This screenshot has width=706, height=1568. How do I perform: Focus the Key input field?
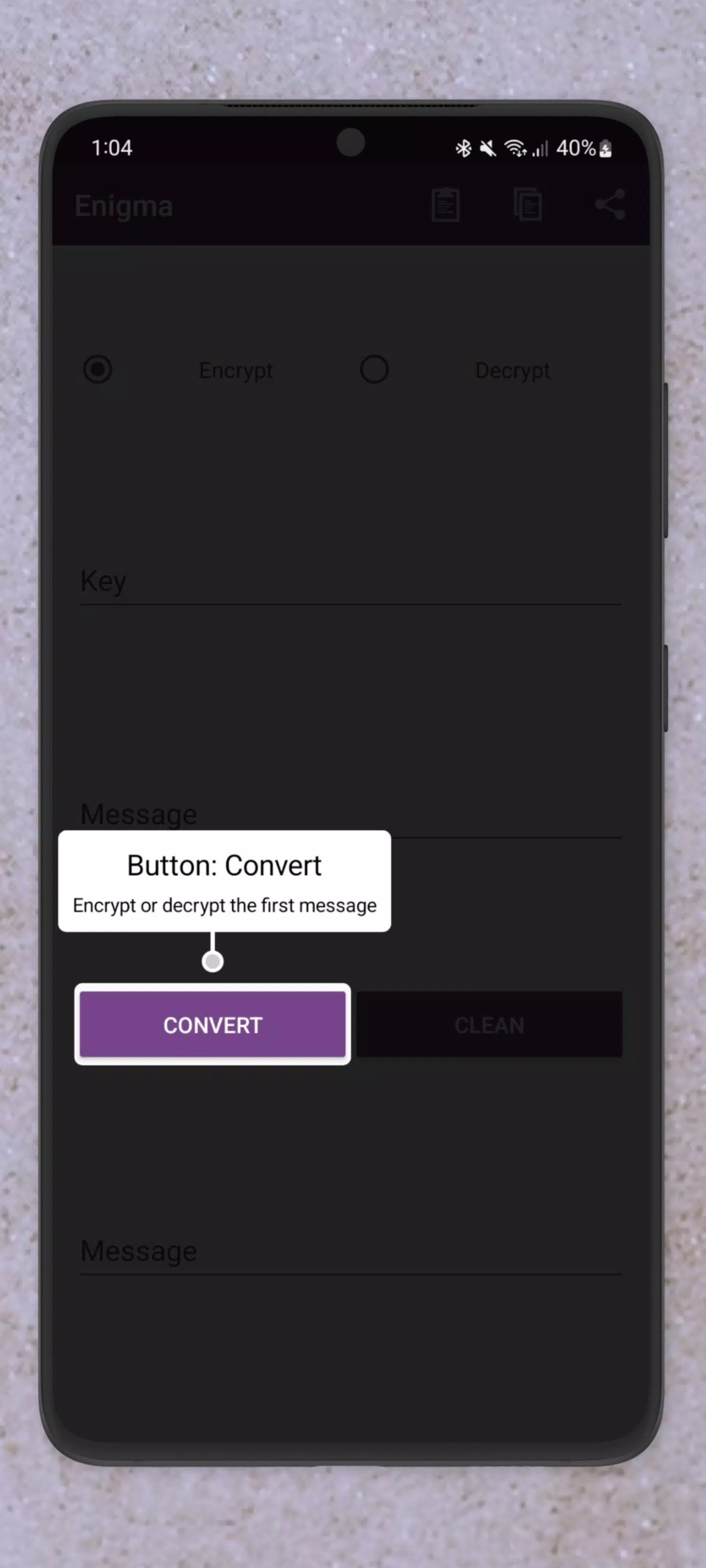[351, 581]
